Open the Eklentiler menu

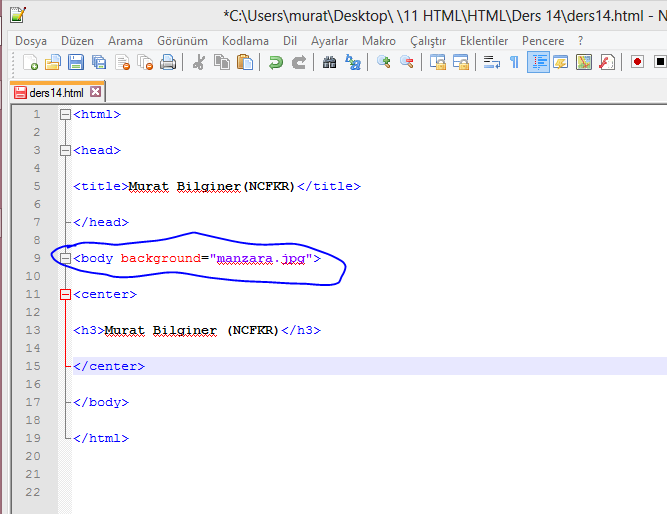pyautogui.click(x=484, y=41)
